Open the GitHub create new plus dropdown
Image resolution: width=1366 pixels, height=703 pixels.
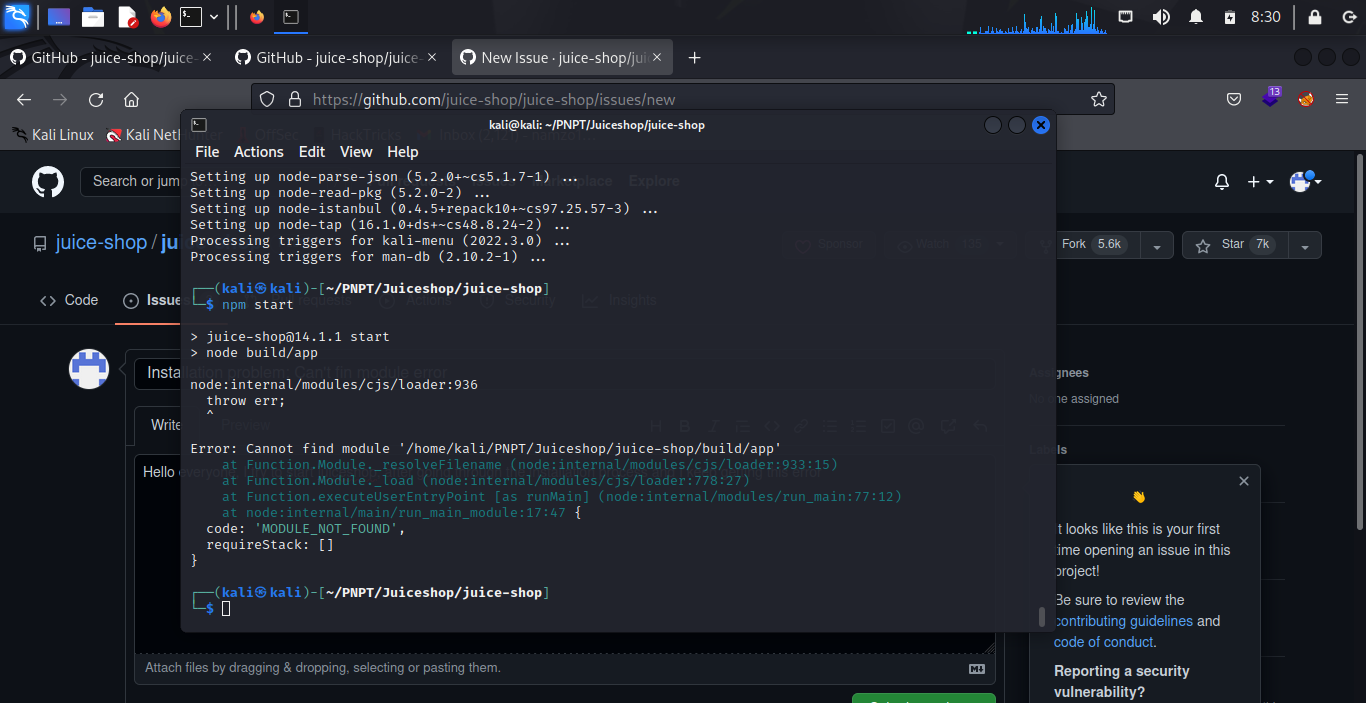point(1260,182)
